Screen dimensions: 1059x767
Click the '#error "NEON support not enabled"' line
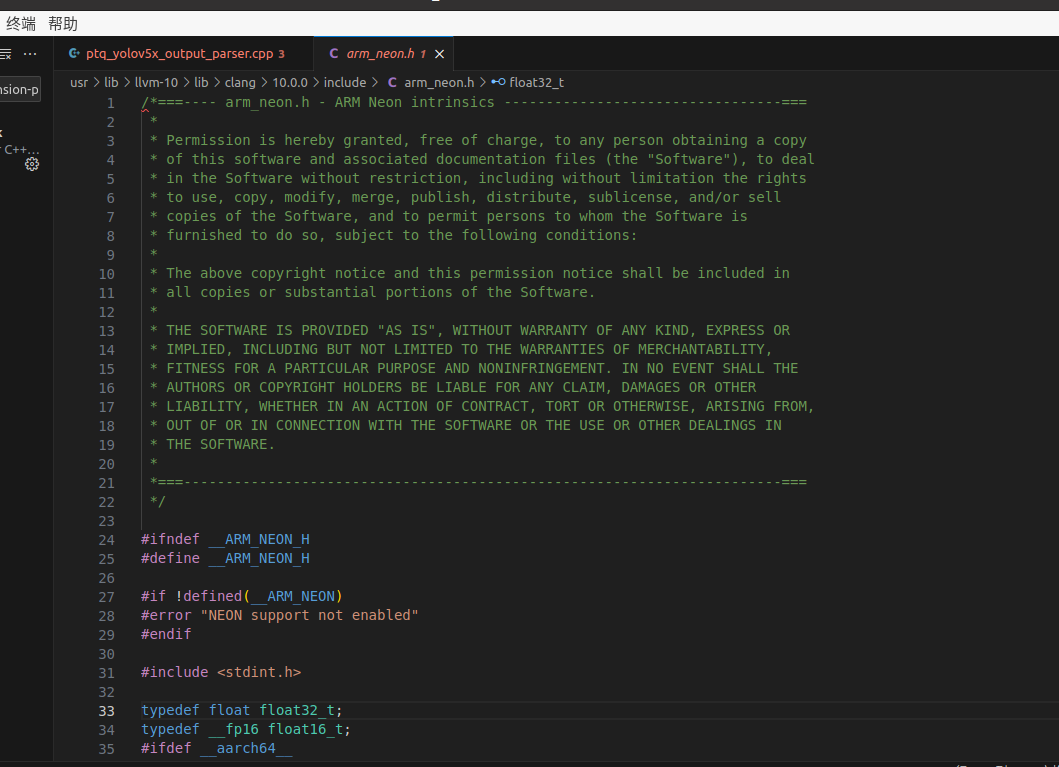tap(280, 615)
